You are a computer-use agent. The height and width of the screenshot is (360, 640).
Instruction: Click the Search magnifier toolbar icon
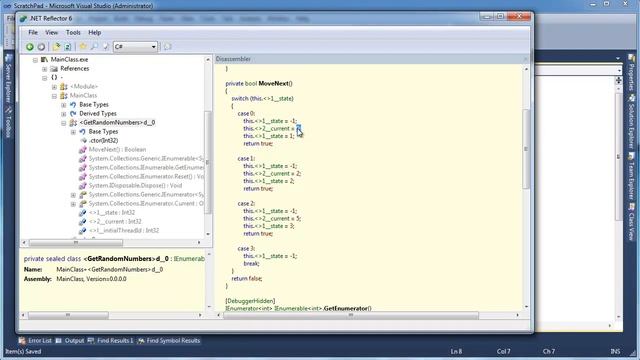[94, 47]
